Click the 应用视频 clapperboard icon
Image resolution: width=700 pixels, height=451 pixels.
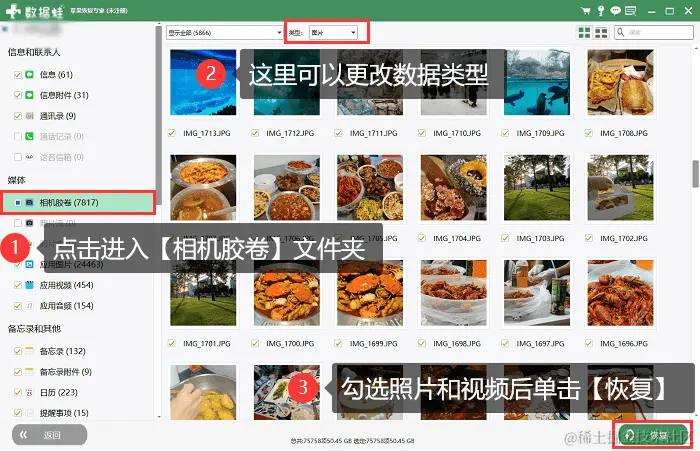tap(29, 285)
